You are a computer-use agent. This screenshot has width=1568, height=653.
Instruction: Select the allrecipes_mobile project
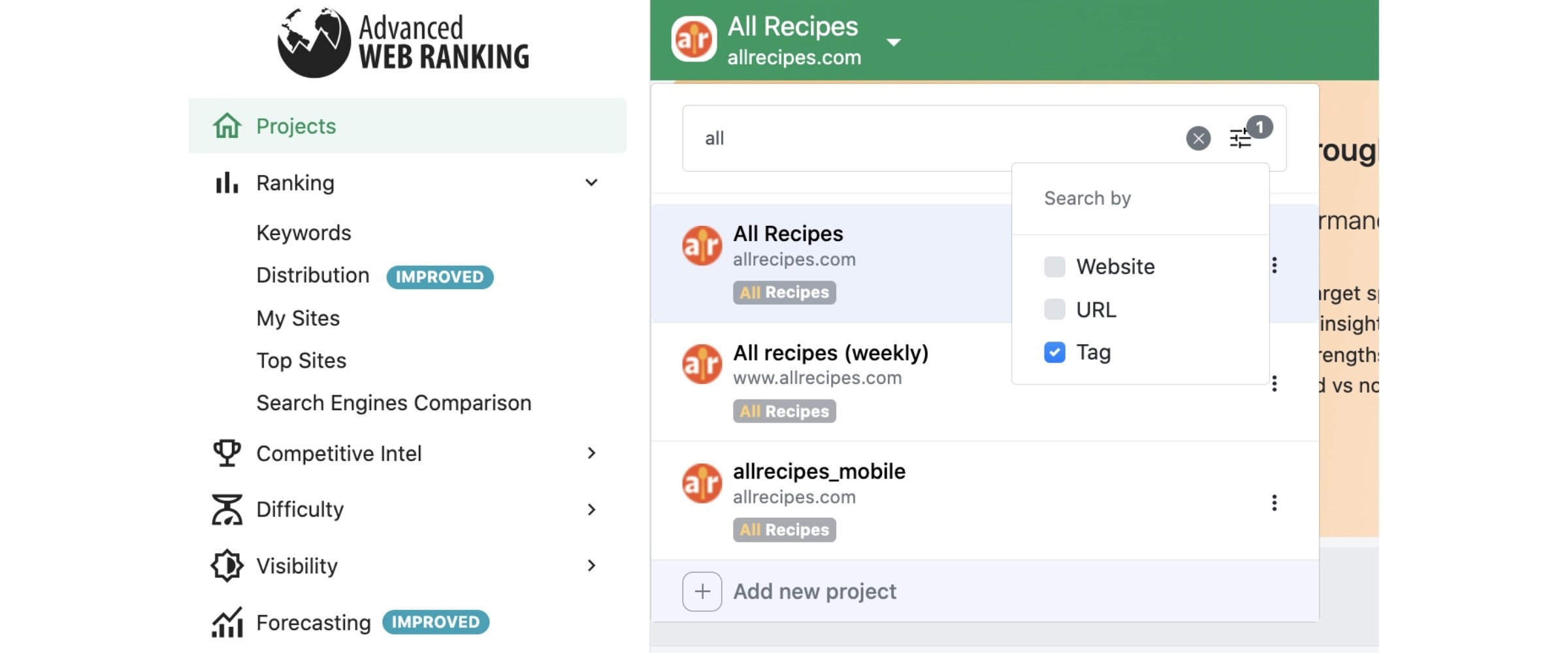[x=819, y=471]
